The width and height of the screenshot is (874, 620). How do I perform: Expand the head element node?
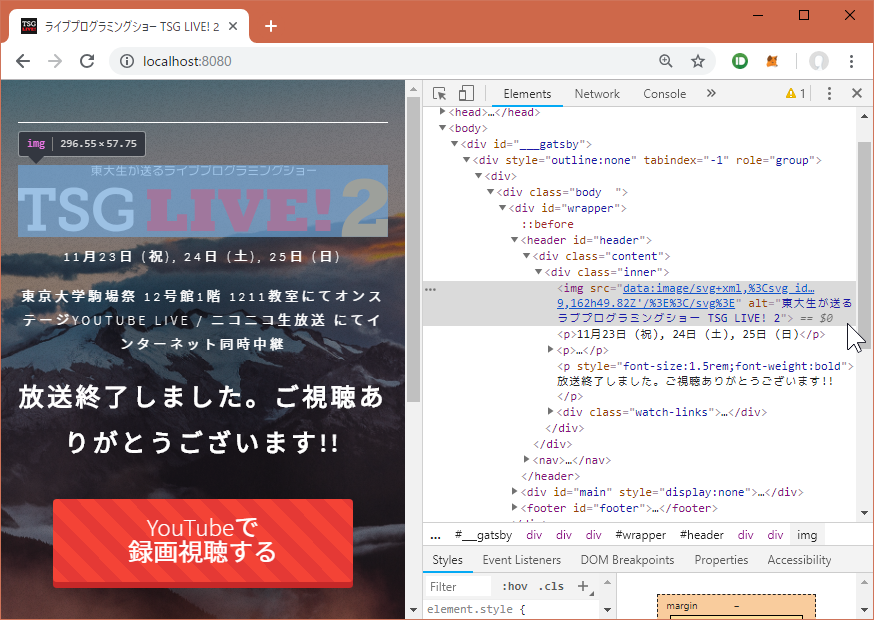point(443,112)
